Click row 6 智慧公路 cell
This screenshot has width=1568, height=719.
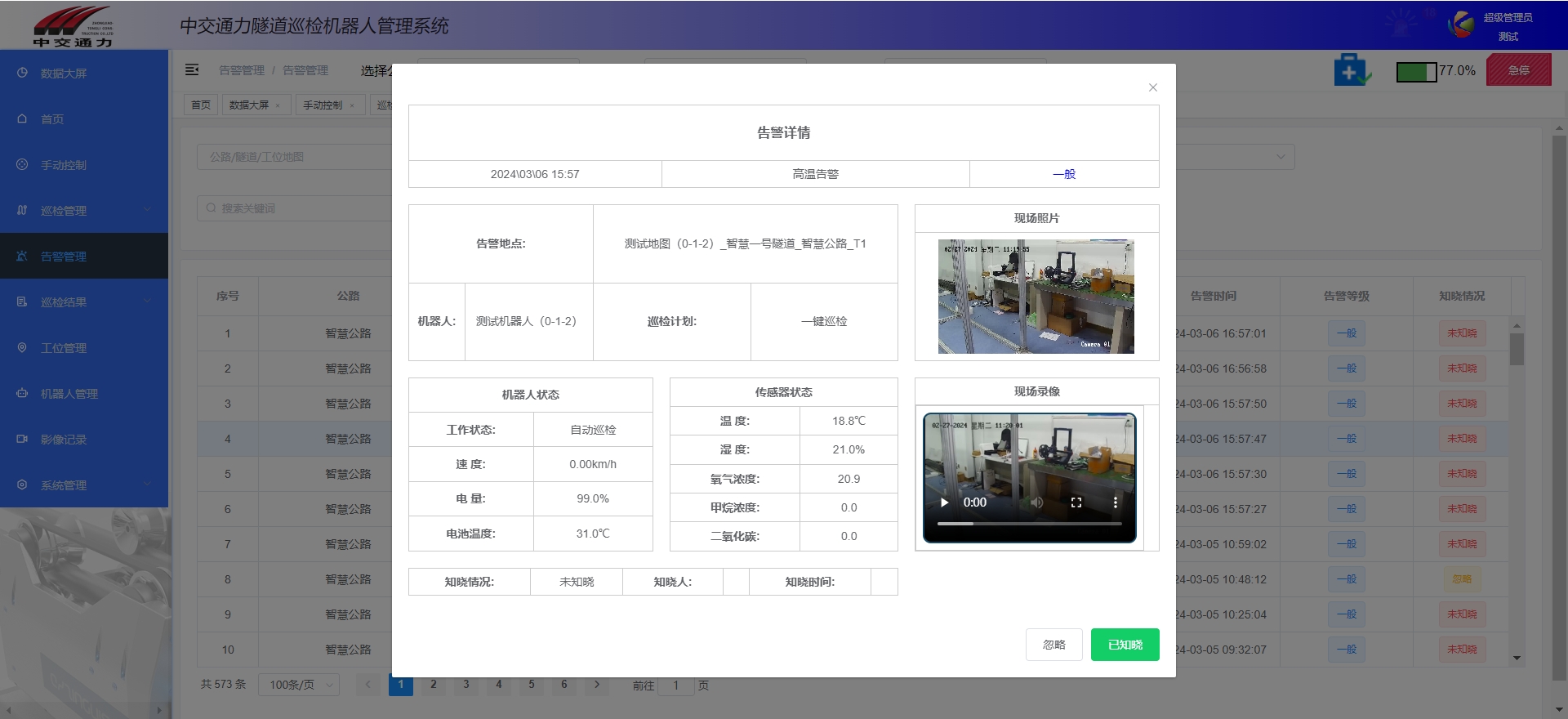tap(348, 509)
